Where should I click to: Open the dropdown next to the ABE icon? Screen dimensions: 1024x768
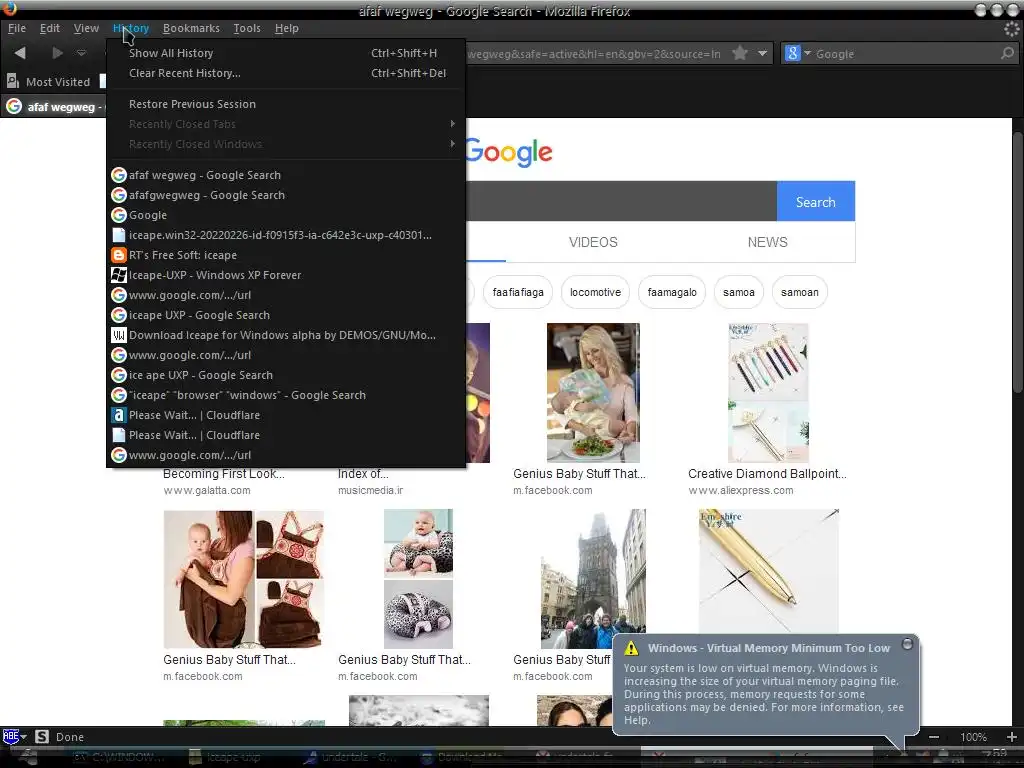coord(24,737)
